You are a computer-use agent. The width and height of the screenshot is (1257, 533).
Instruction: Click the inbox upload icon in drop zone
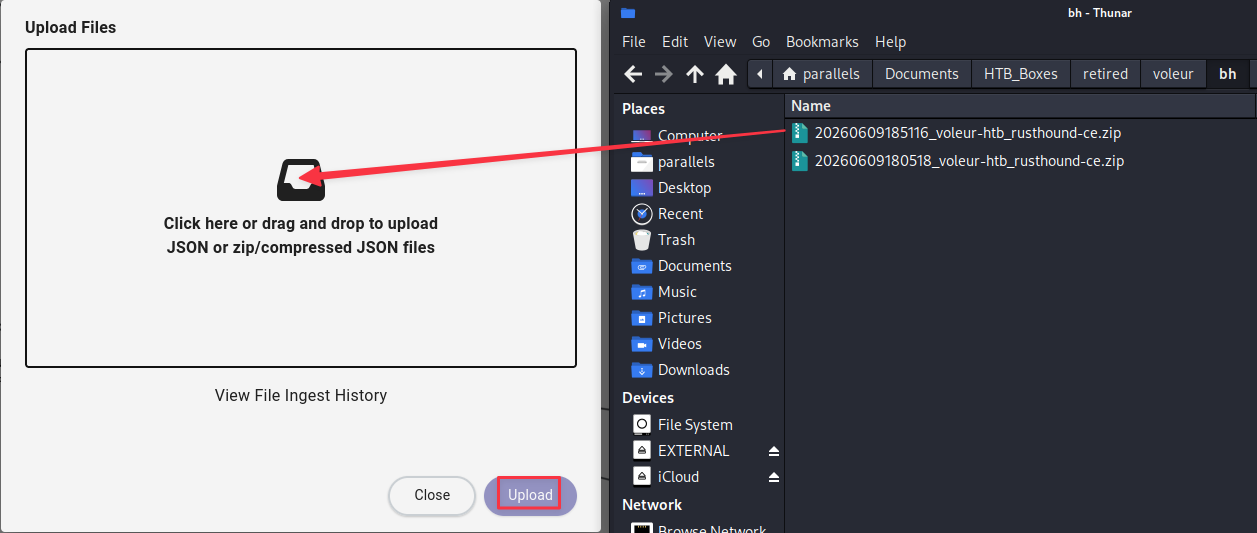pyautogui.click(x=300, y=180)
